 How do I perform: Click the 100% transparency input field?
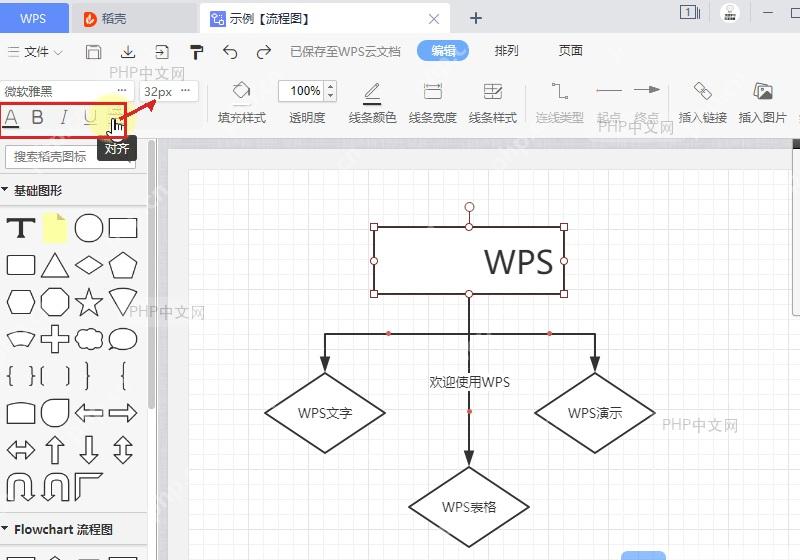pyautogui.click(x=303, y=91)
